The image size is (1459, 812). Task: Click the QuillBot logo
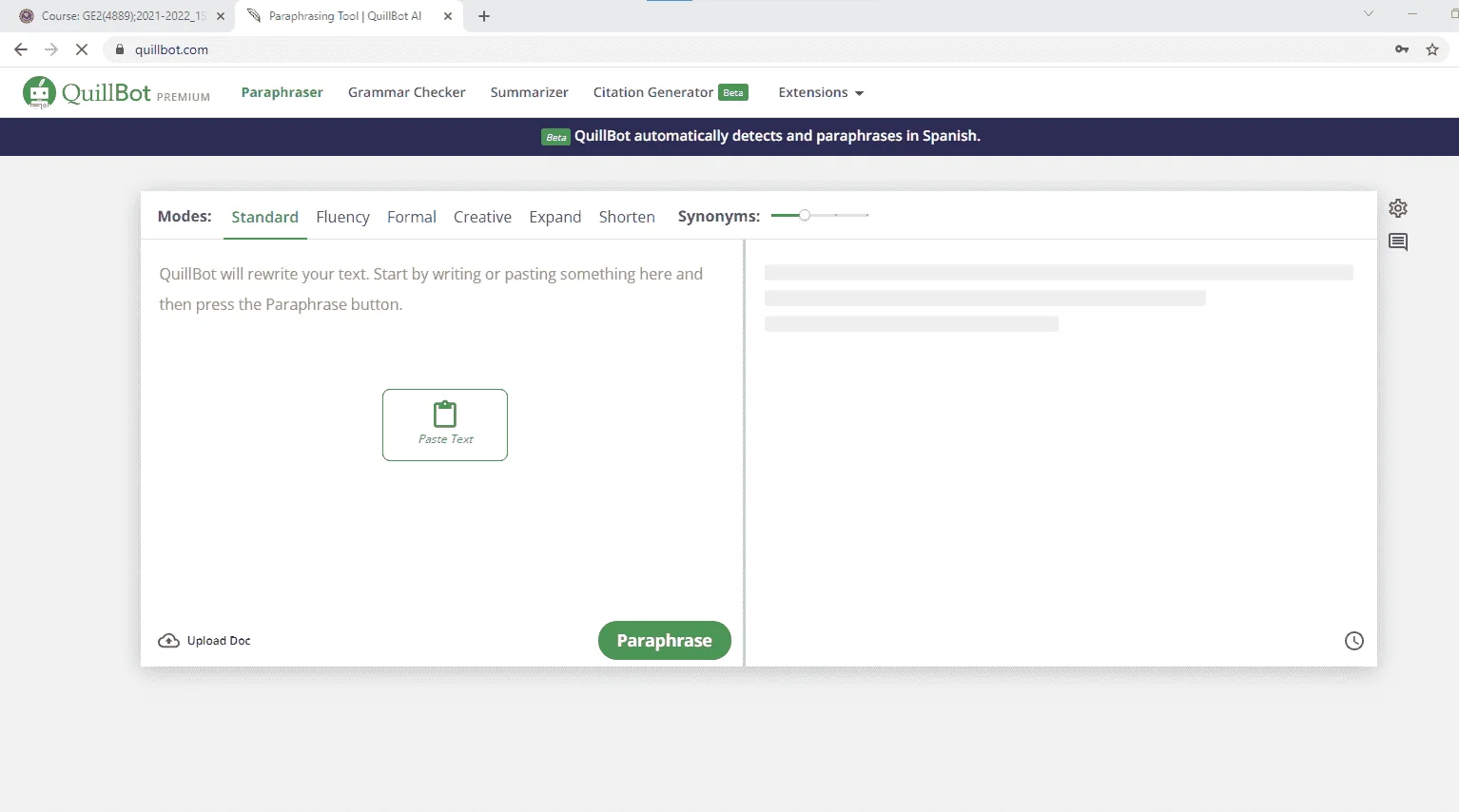click(x=87, y=92)
